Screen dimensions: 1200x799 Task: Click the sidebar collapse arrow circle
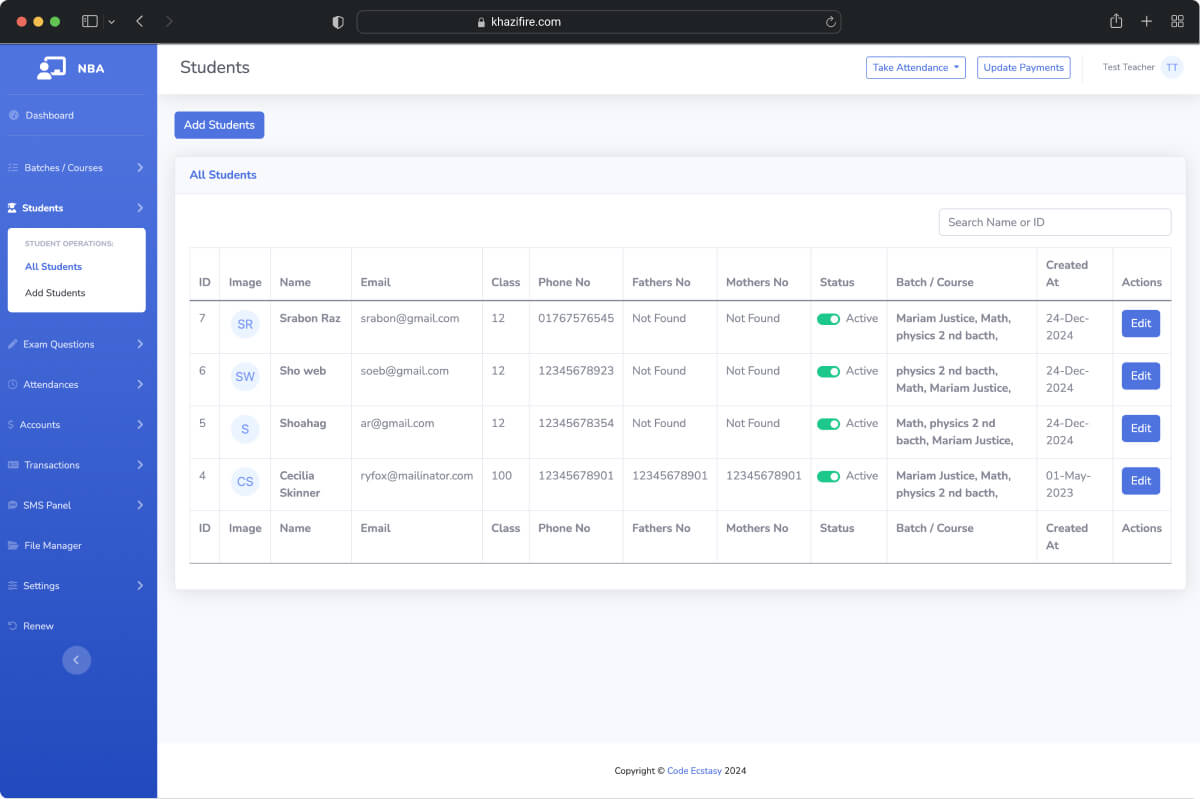pyautogui.click(x=76, y=660)
